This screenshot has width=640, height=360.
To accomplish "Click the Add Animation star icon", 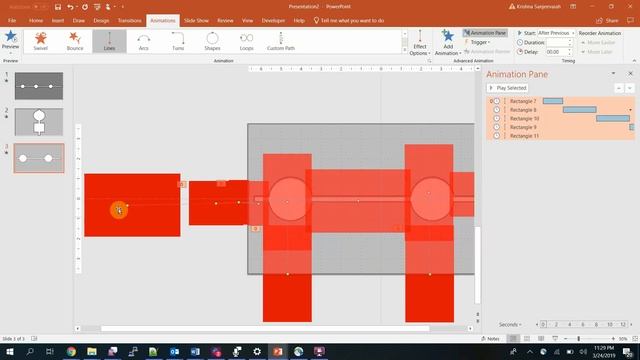I will 448,37.
